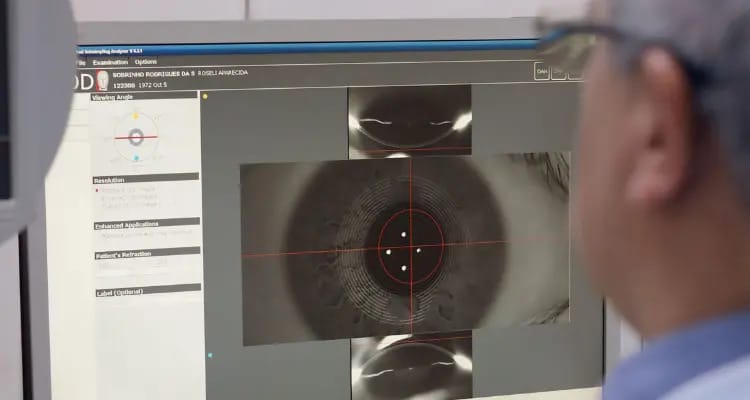Open the Options menu
Screen dimensions: 750x400
coord(145,62)
